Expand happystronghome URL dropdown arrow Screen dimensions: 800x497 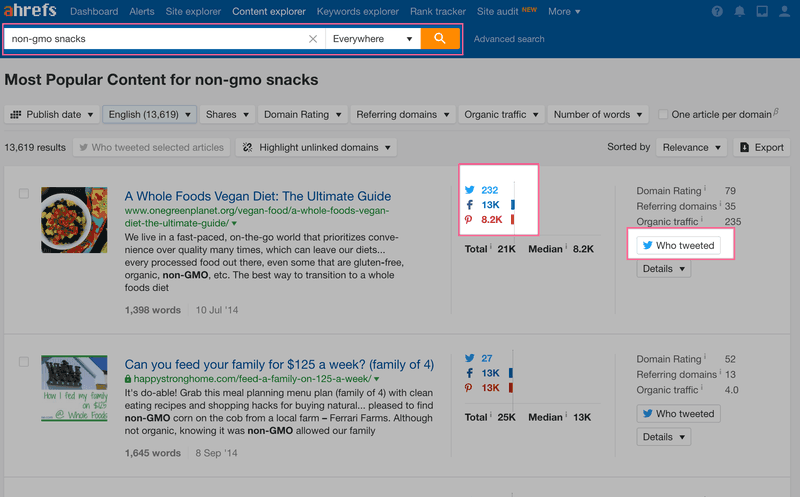pyautogui.click(x=377, y=379)
